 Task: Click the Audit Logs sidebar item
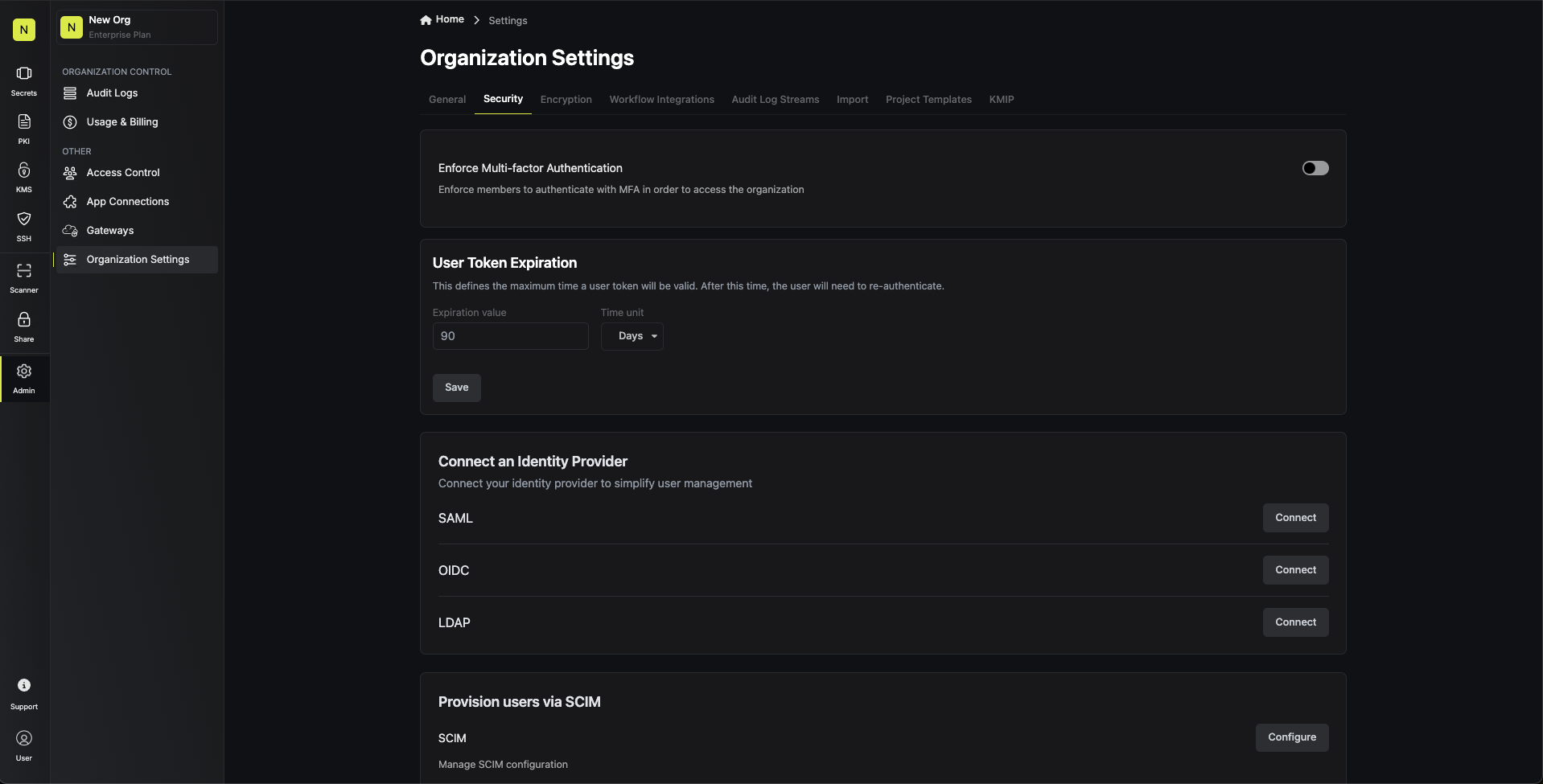137,93
